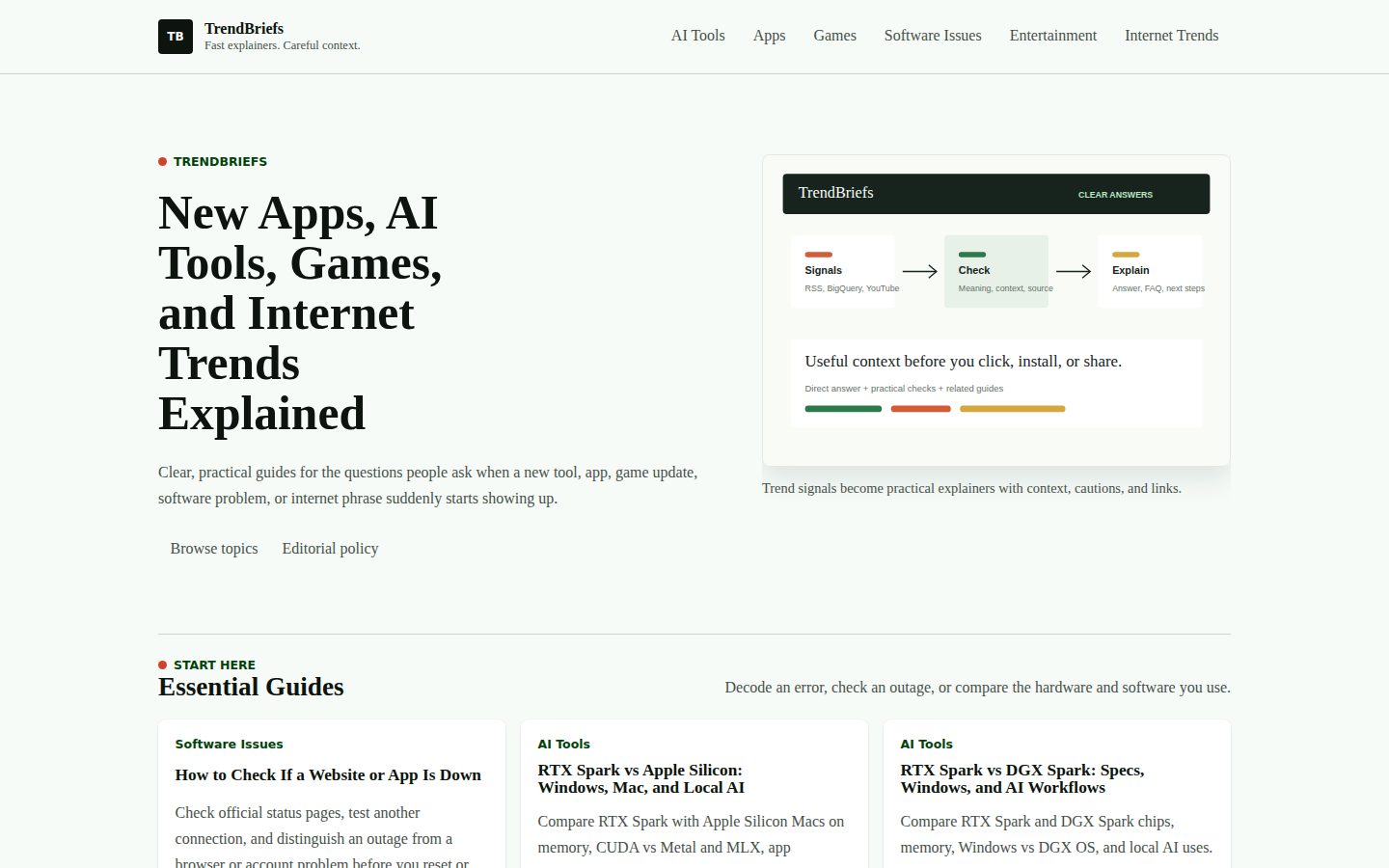The width and height of the screenshot is (1389, 868).
Task: Click 'Fast explainers. Careful context.' tagline
Action: tap(282, 45)
